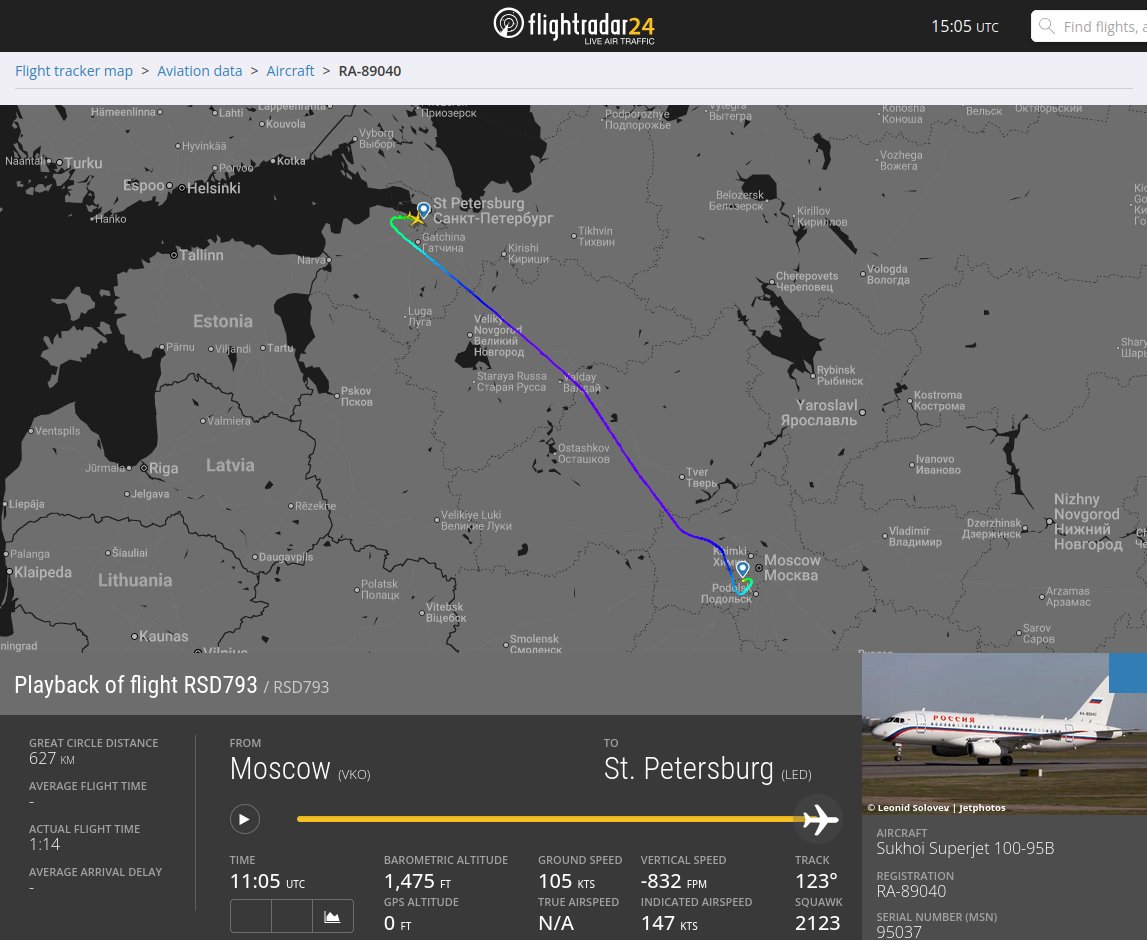Click the 95037 serial number value

[x=899, y=931]
